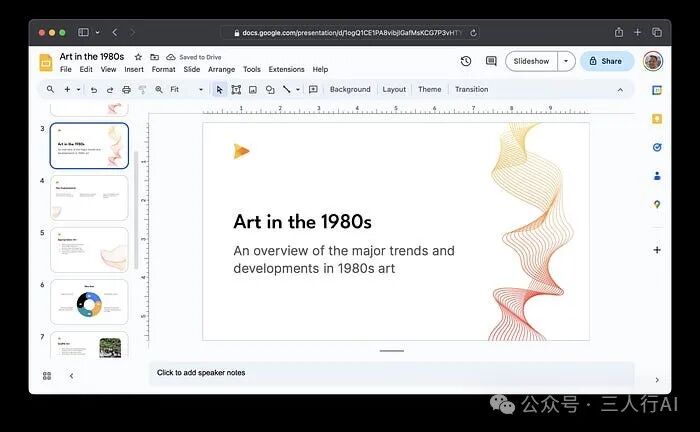This screenshot has height=432, width=700.
Task: Open grid view at bottom left
Action: pos(47,376)
